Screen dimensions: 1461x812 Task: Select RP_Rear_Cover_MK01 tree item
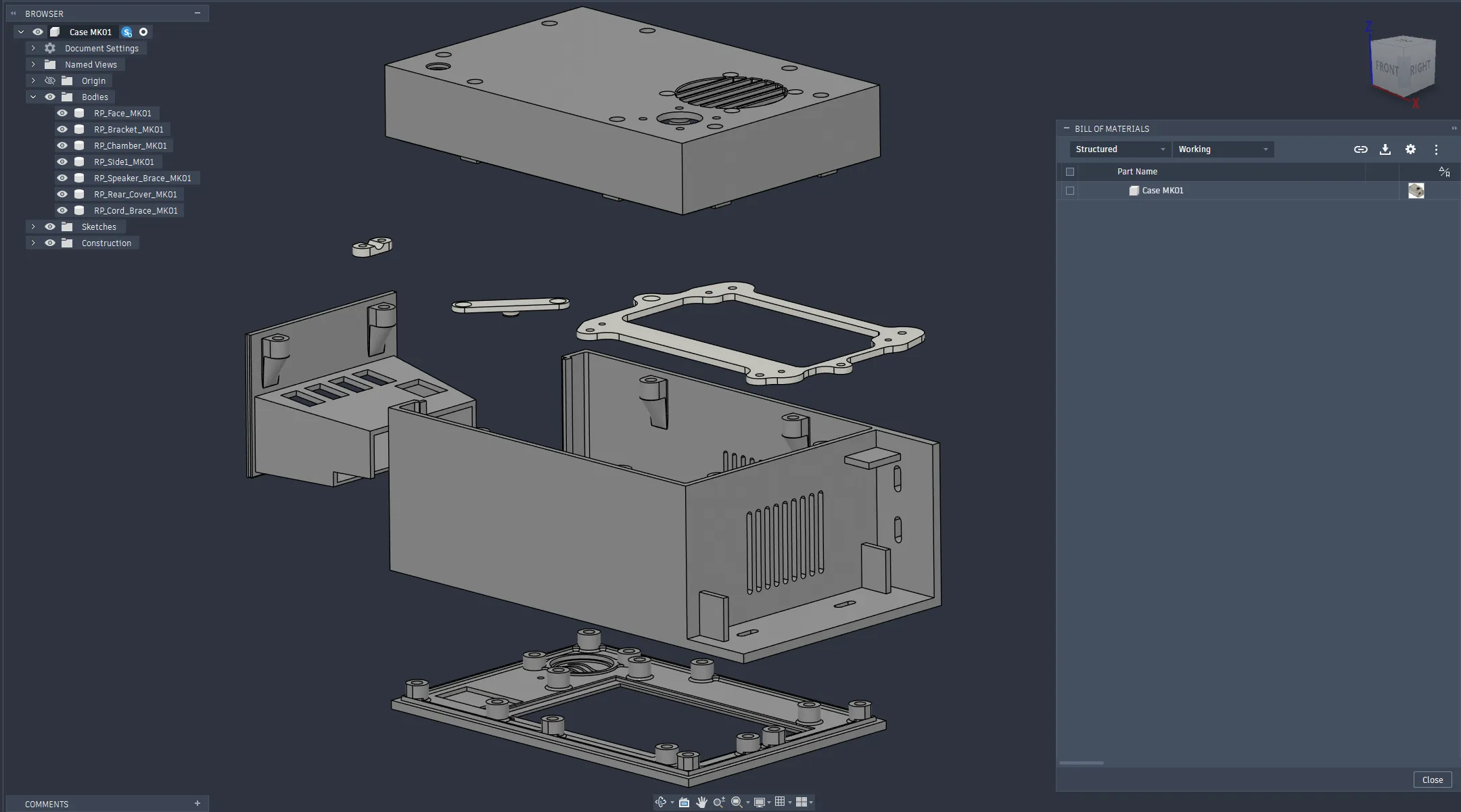click(135, 194)
